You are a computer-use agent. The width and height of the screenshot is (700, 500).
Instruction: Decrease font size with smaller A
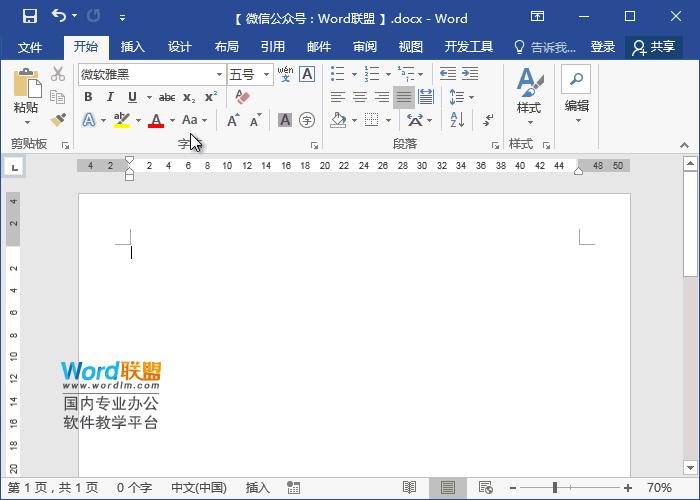(255, 120)
